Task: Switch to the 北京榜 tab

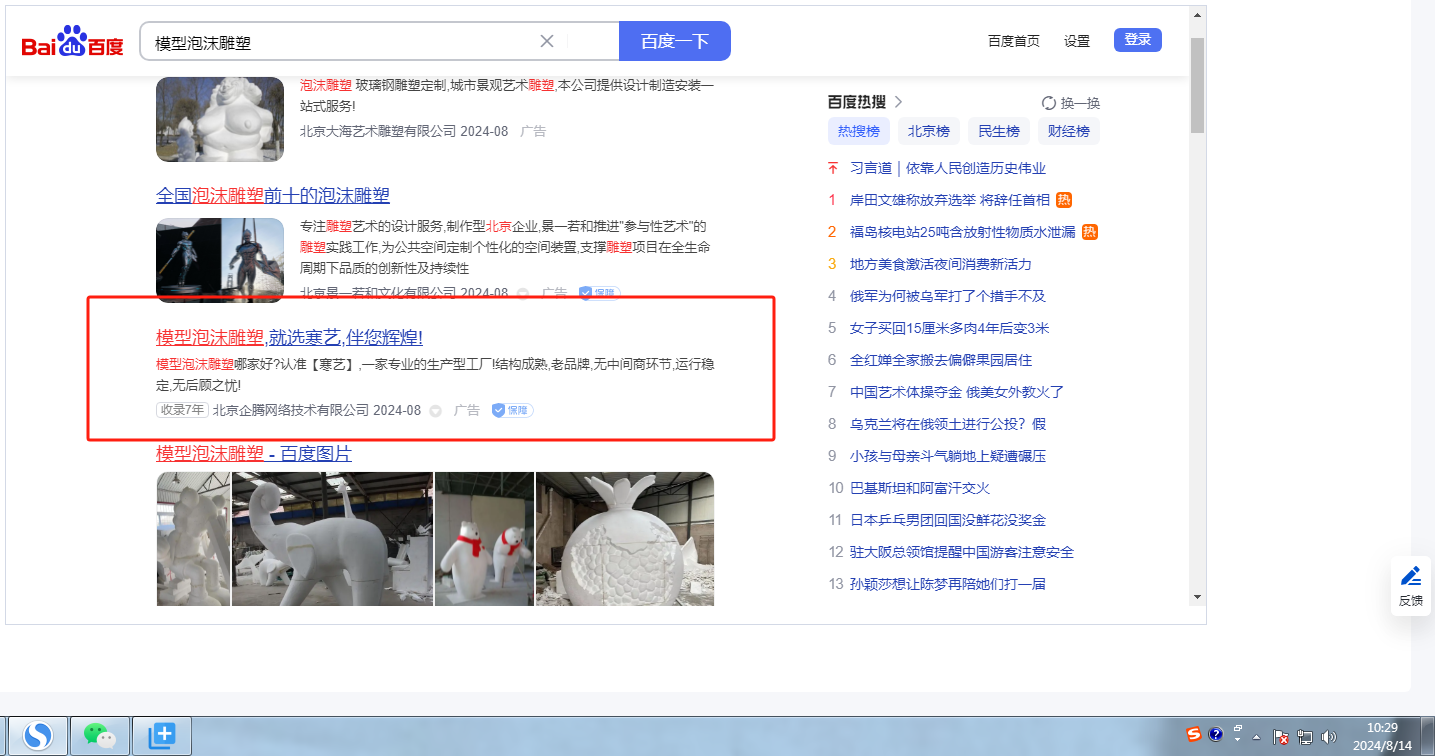Action: [929, 131]
